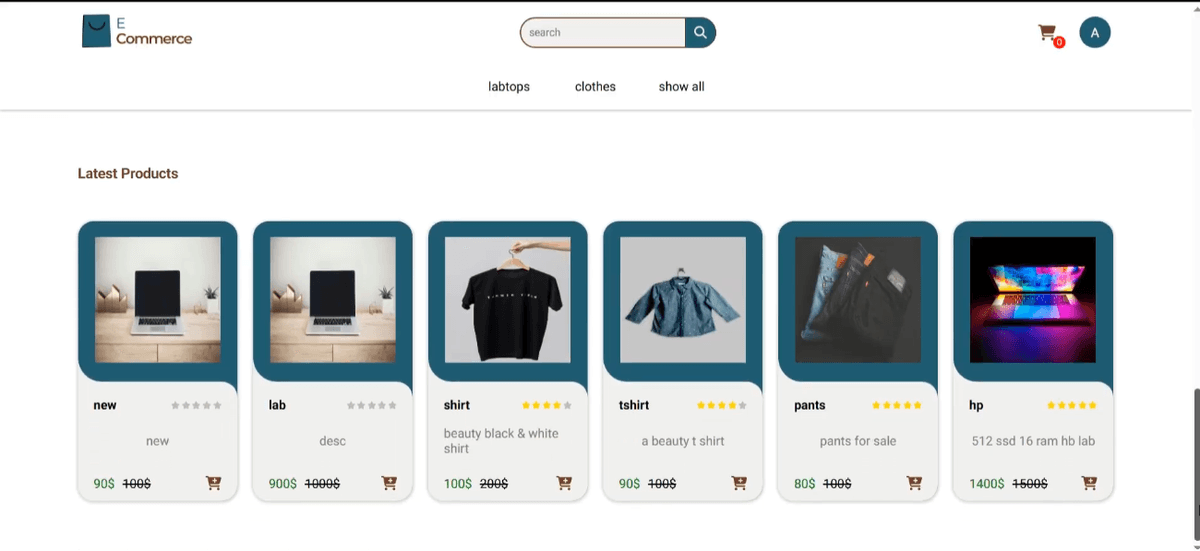Choose the show all category
Viewport: 1200px width, 551px height.
681,87
